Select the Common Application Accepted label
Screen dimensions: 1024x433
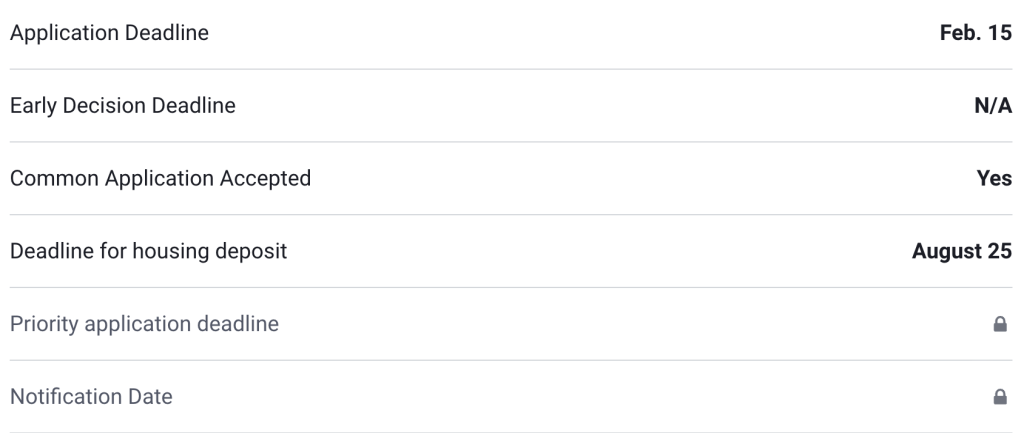(160, 179)
